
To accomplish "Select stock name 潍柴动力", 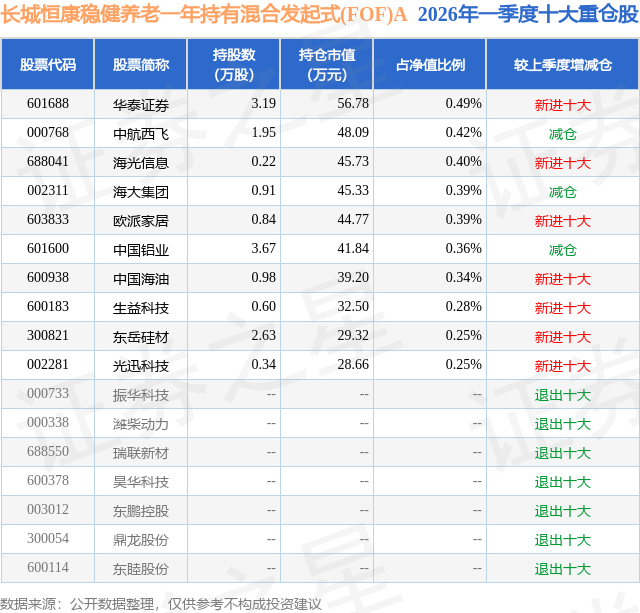I will pyautogui.click(x=141, y=424).
